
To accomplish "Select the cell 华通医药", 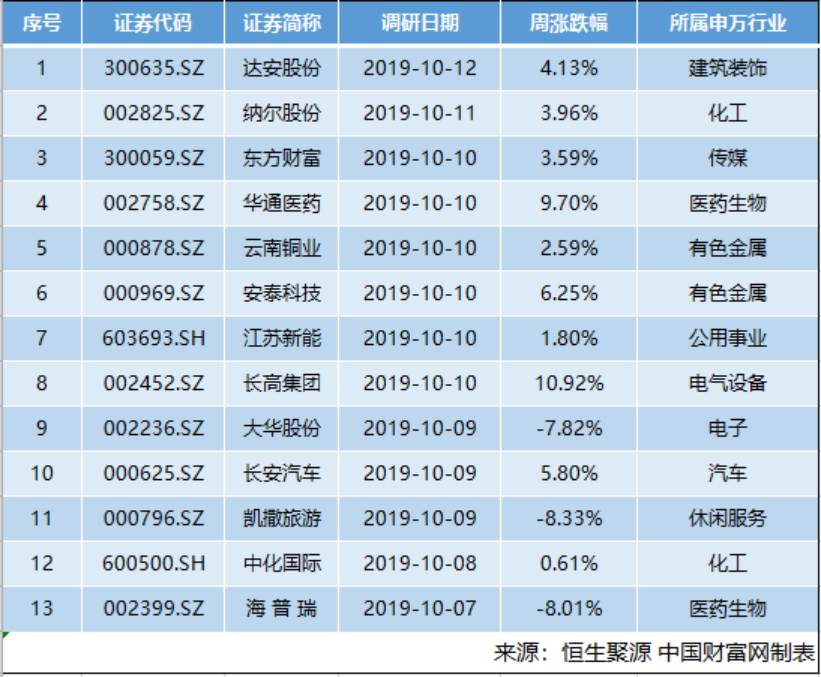I will tap(282, 203).
